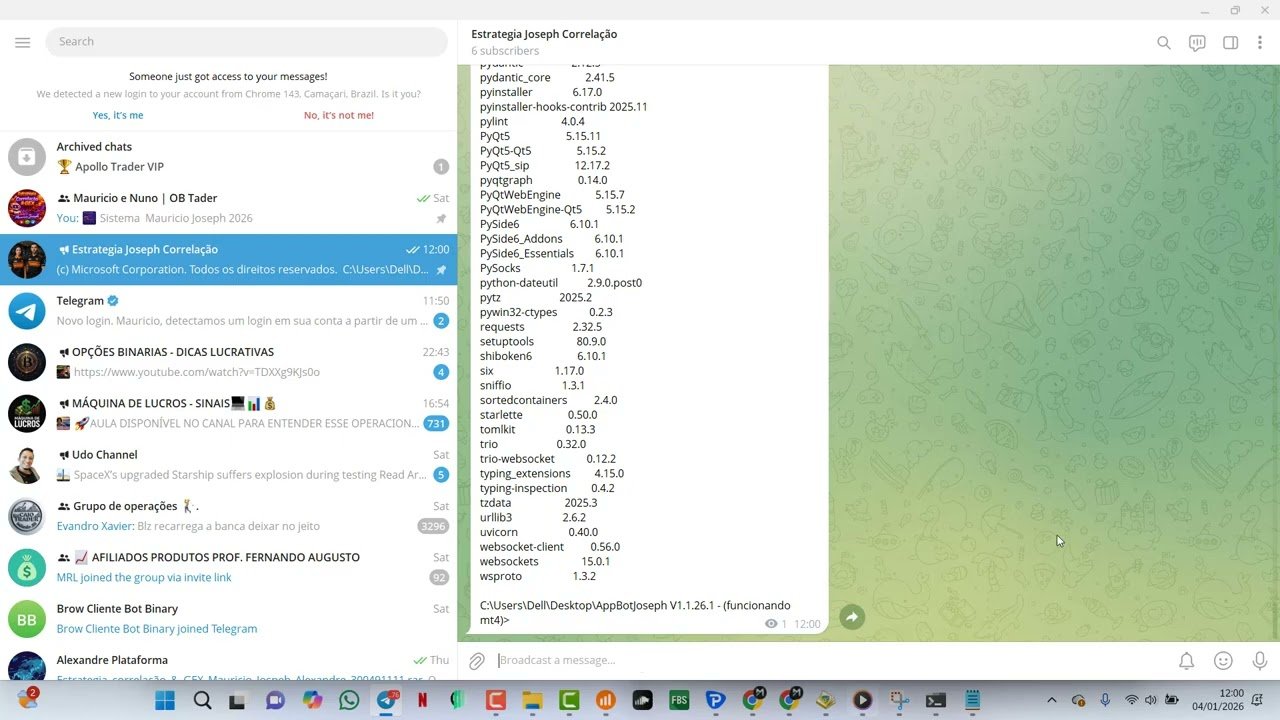The width and height of the screenshot is (1280, 720).
Task: Open WhatsApp from the Windows taskbar
Action: (x=348, y=701)
